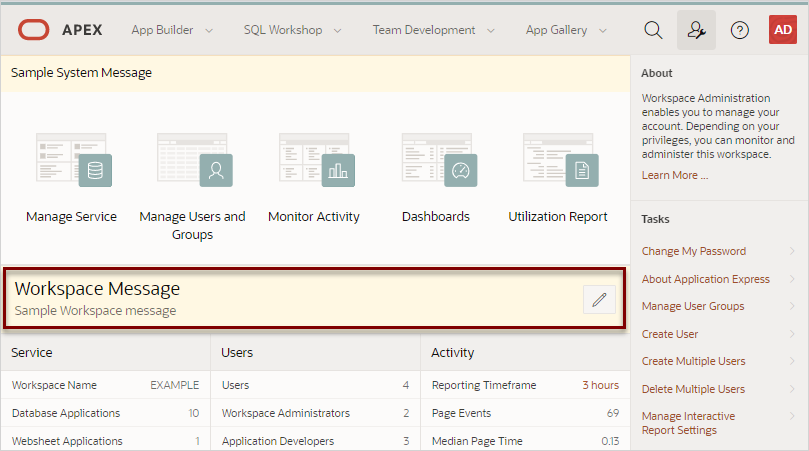The image size is (809, 451).
Task: Click the Workspace Name row
Action: coord(105,385)
